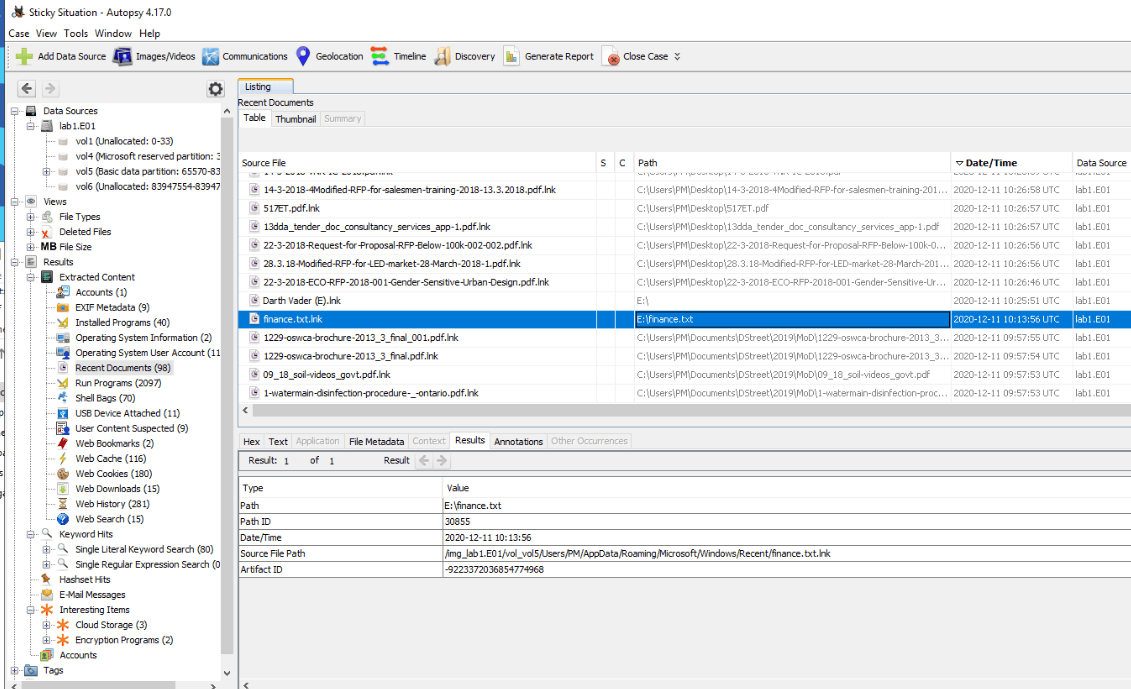This screenshot has width=1131, height=689.
Task: Open the File Metadata tab
Action: (377, 442)
